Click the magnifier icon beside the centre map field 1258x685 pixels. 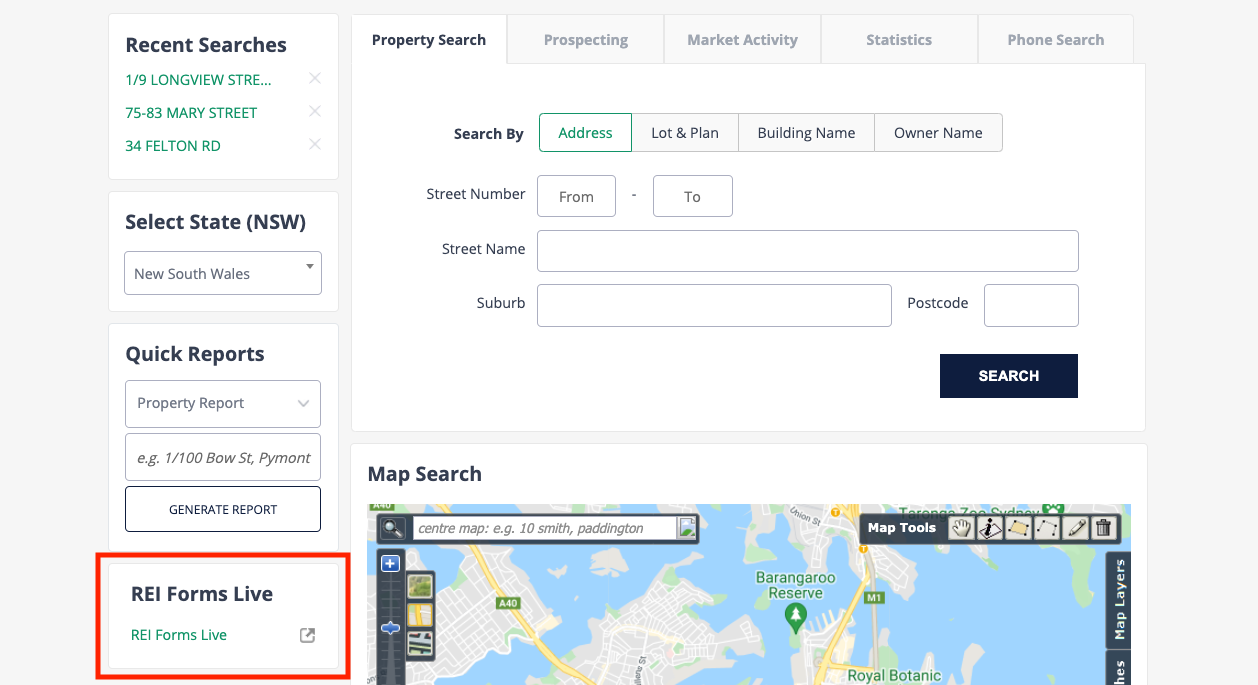pos(393,528)
